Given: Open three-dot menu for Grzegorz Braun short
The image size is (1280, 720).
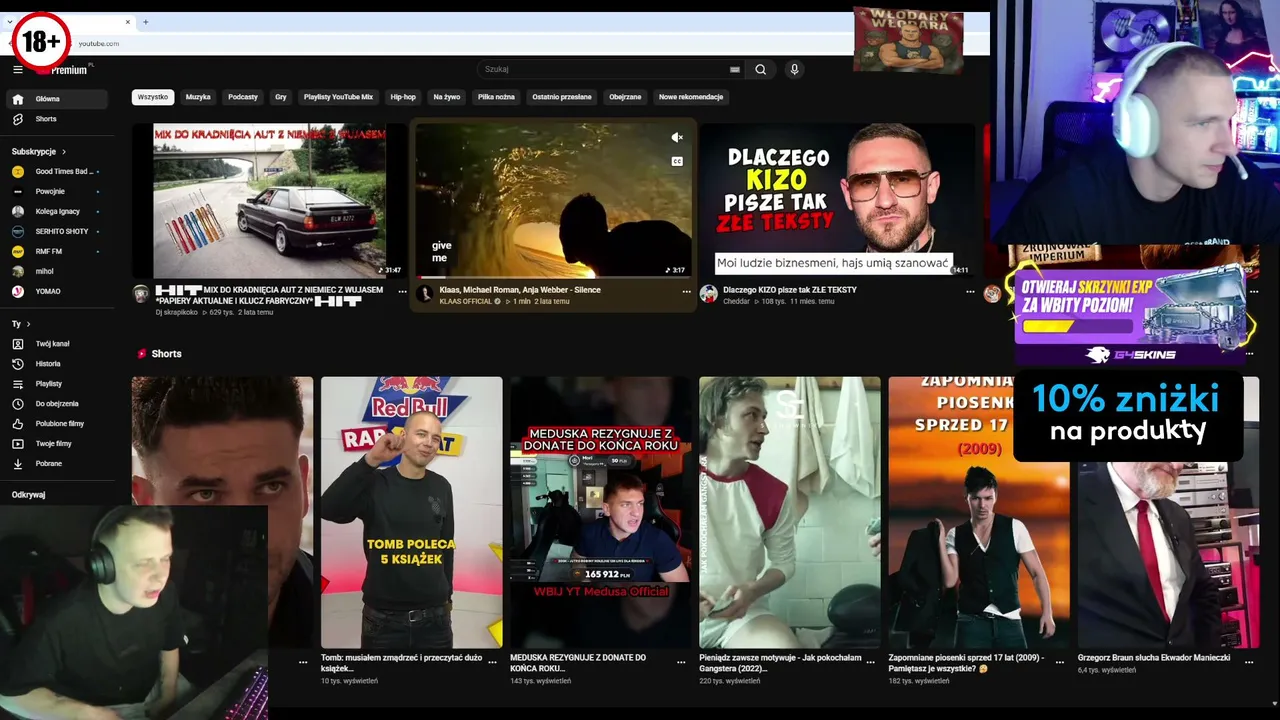Looking at the screenshot, I should [1249, 661].
